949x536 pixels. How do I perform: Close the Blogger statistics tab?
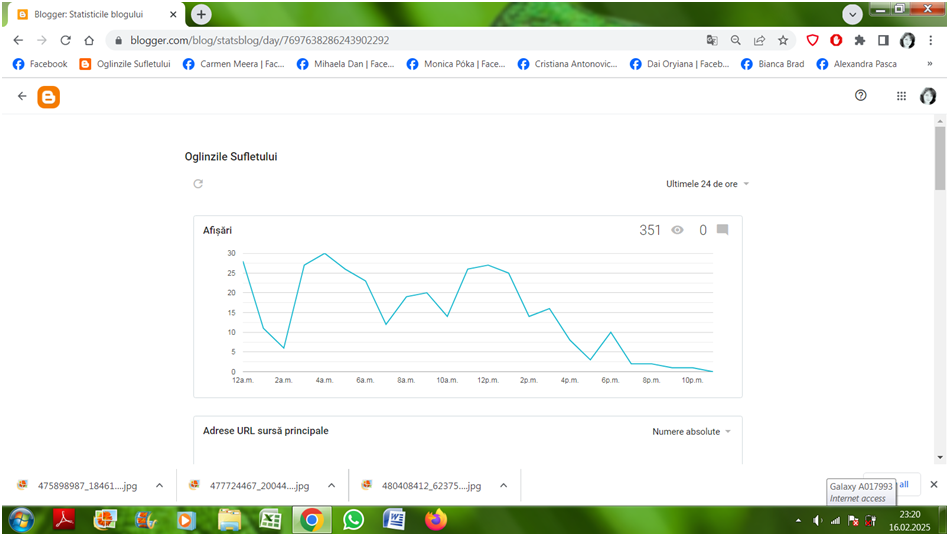(173, 15)
